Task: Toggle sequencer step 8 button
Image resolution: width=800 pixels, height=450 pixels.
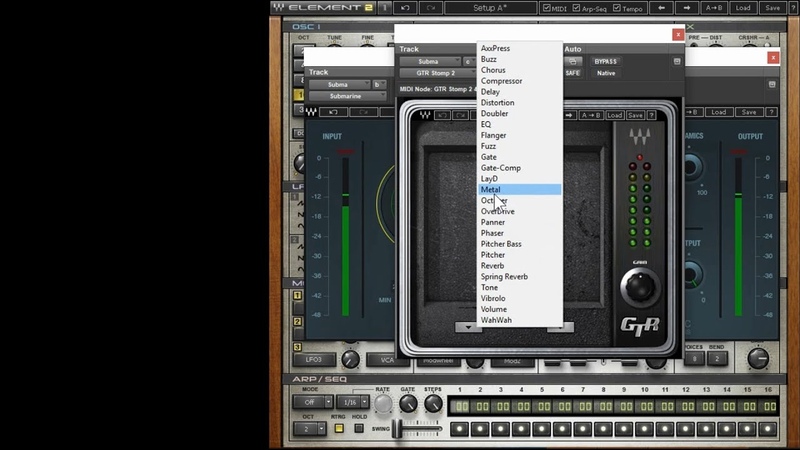Action: 603,429
